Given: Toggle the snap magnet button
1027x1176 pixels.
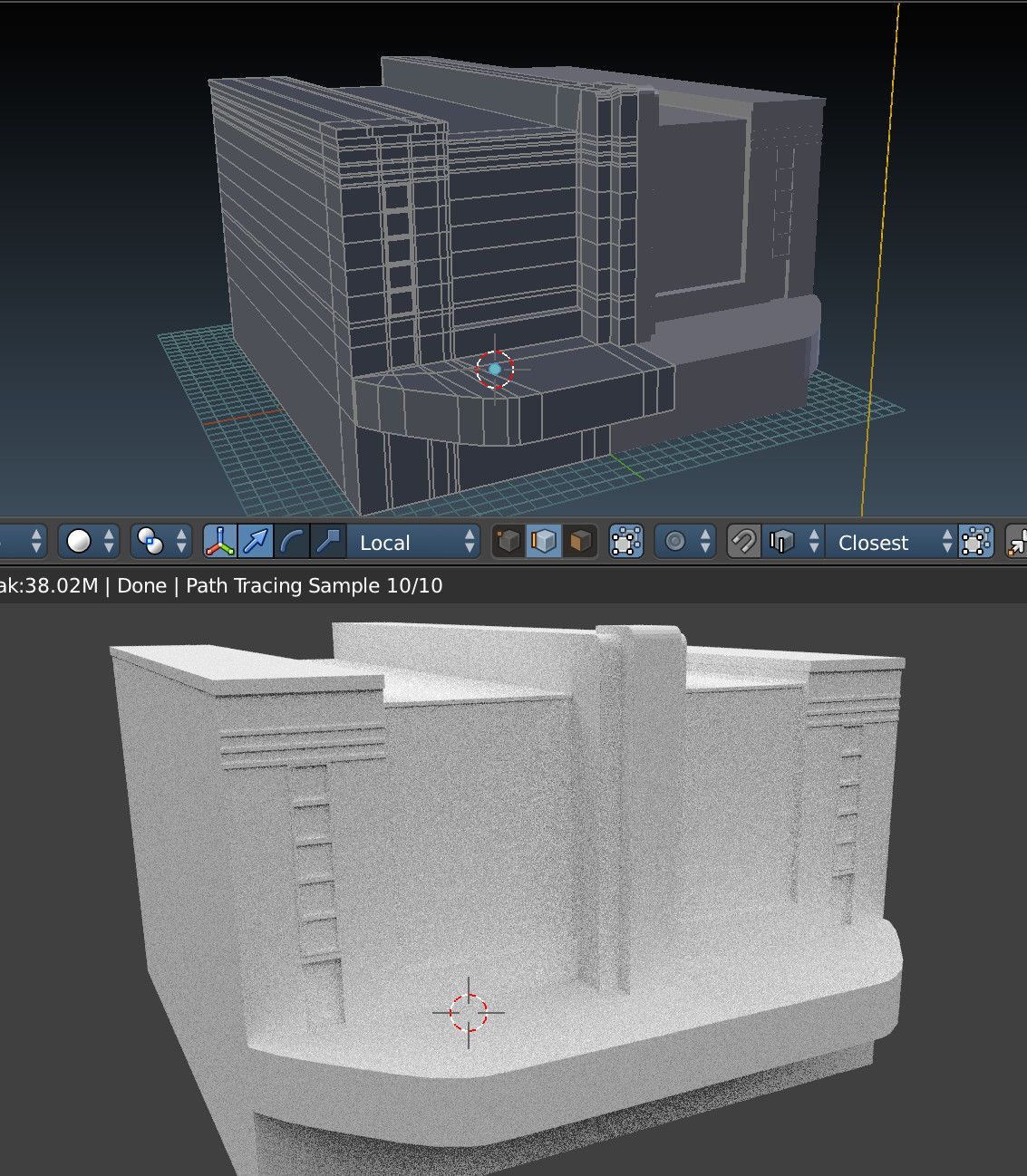Looking at the screenshot, I should tap(744, 542).
